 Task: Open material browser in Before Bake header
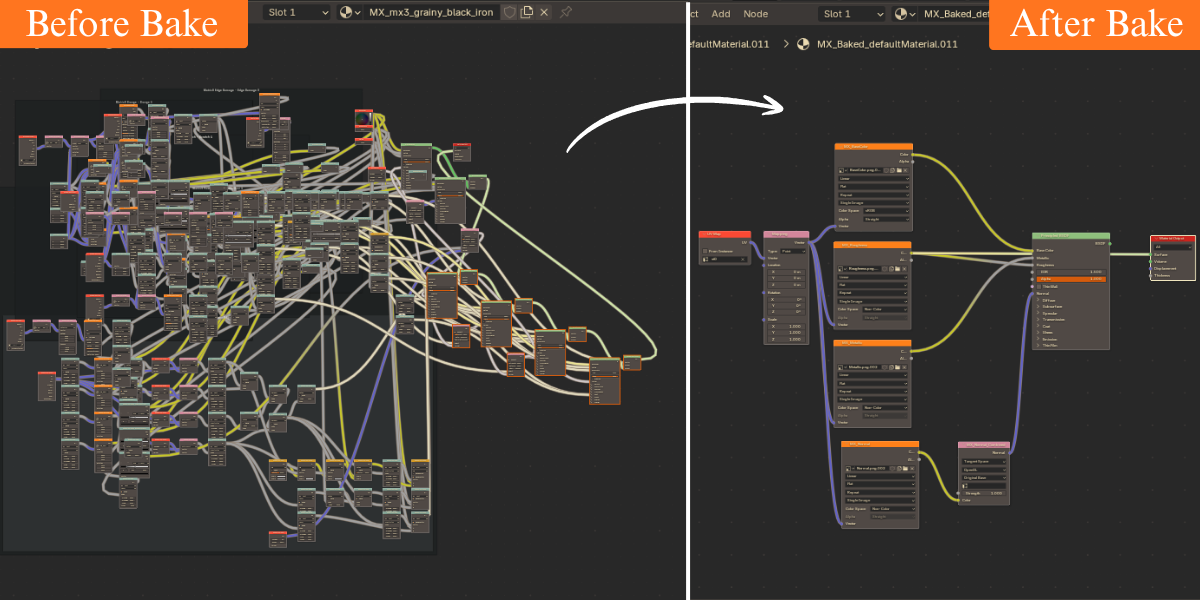click(350, 12)
